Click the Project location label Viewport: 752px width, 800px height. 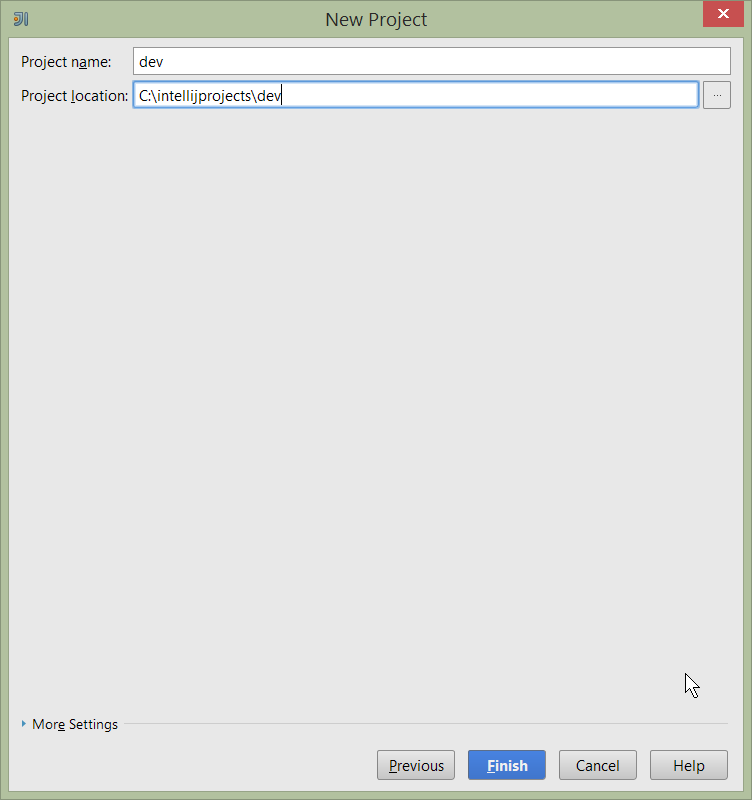click(x=74, y=96)
